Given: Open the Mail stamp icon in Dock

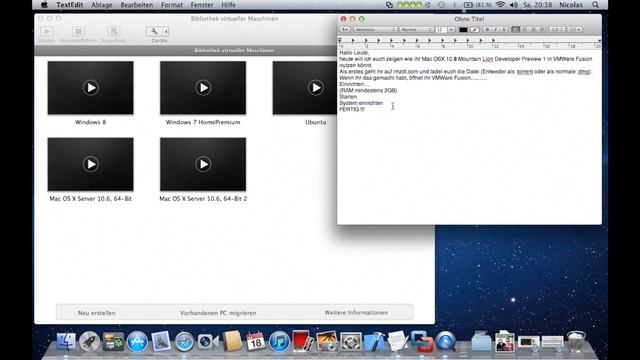Looking at the screenshot, I should (x=161, y=342).
